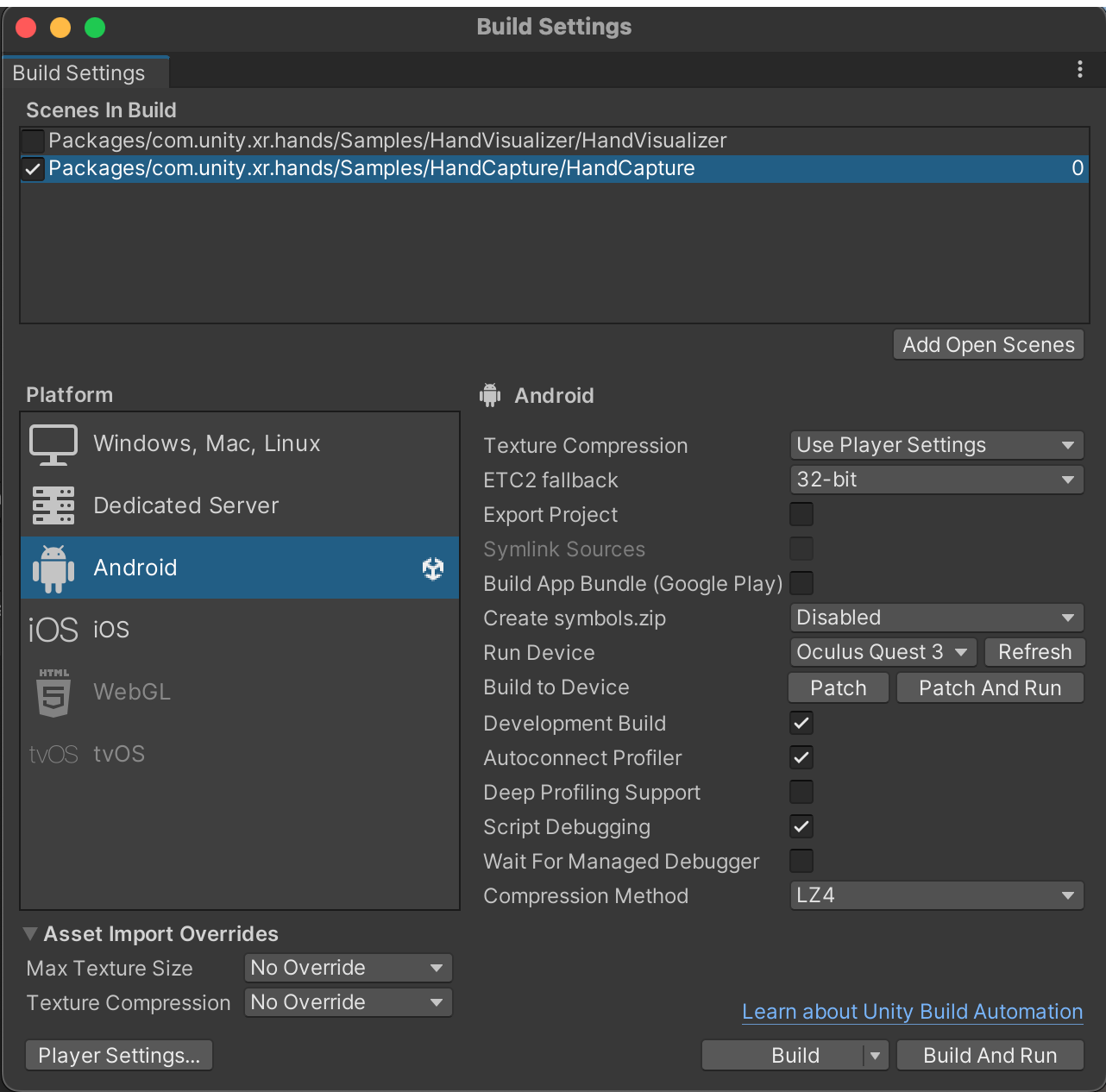Click the active-platform Unity icon on Android row
The height and width of the screenshot is (1092, 1106).
[x=433, y=568]
